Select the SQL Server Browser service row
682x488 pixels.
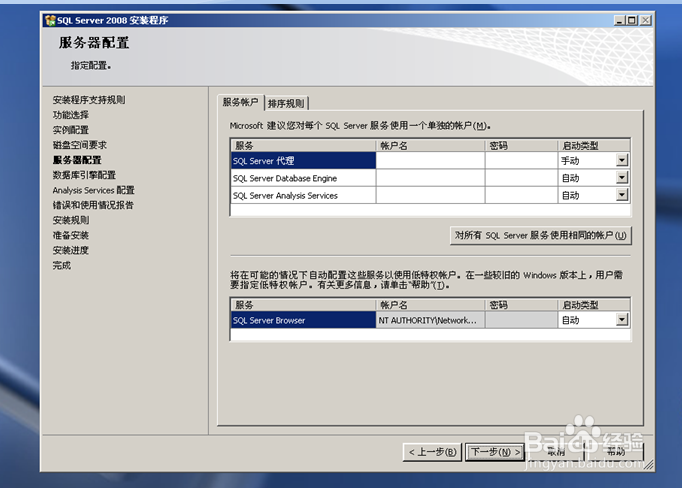[x=303, y=320]
